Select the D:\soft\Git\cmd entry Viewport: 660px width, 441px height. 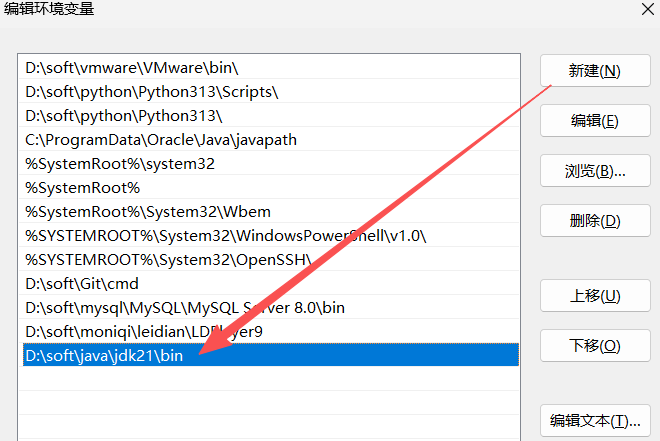pyautogui.click(x=269, y=283)
